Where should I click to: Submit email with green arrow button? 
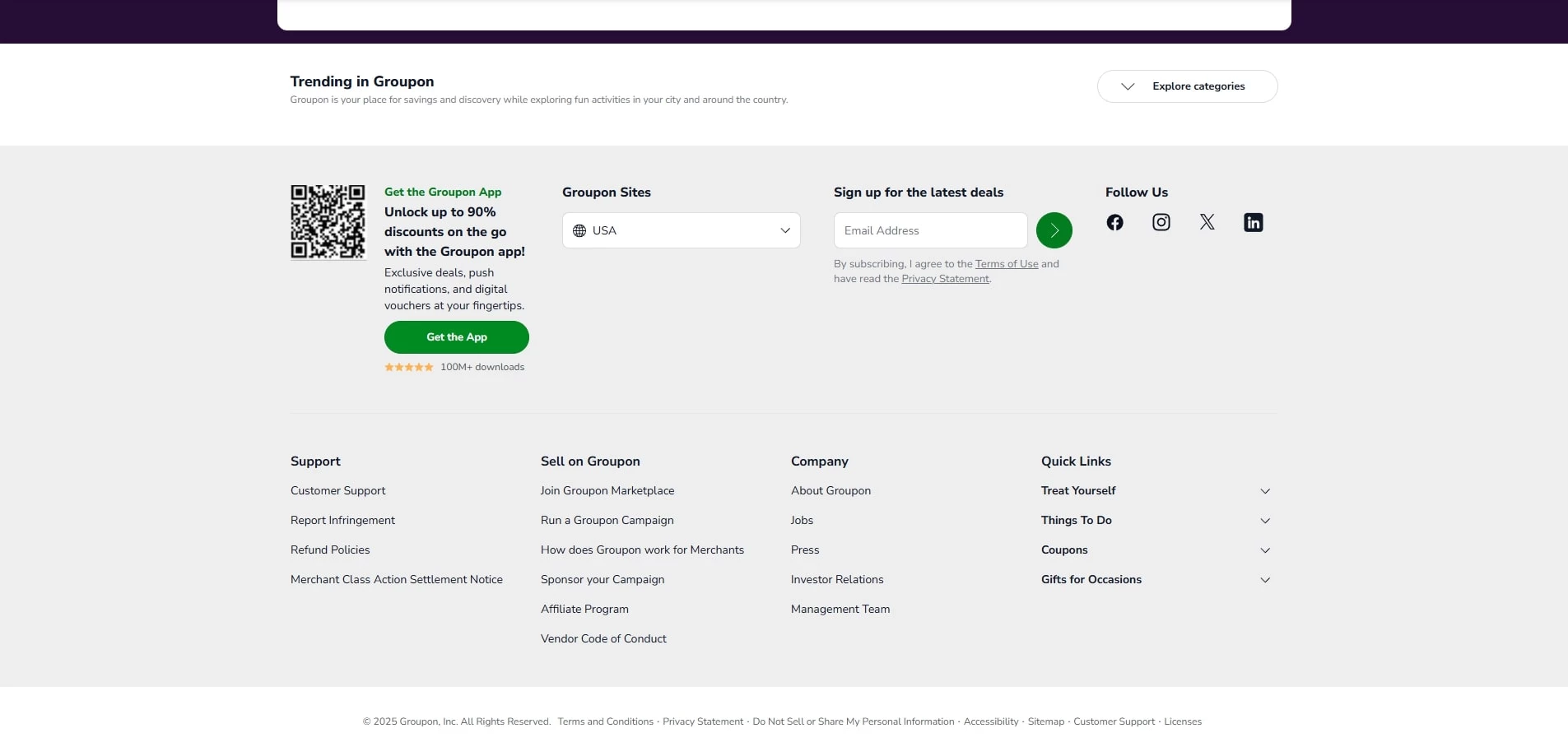pos(1054,230)
